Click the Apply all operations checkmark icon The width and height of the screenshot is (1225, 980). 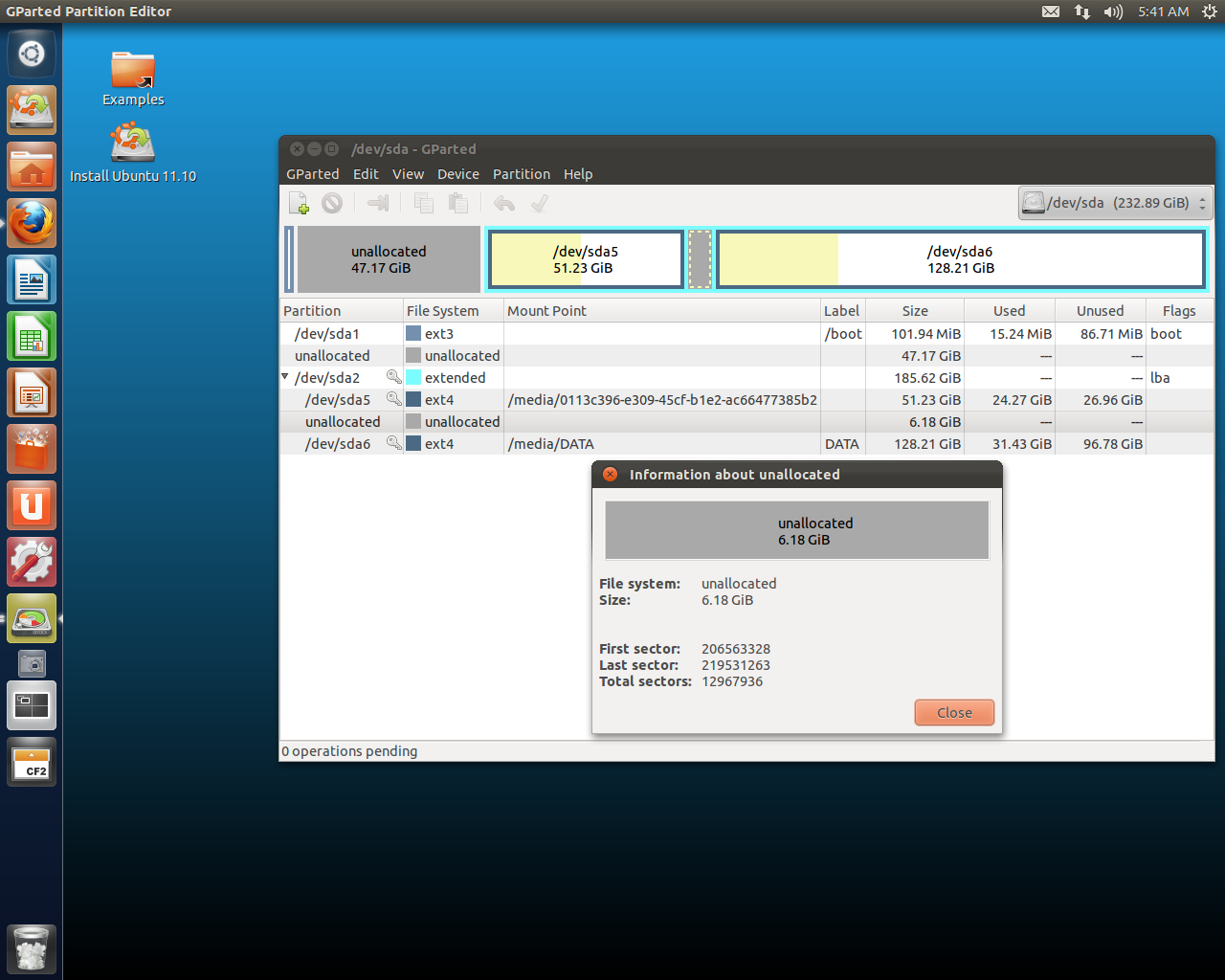540,203
